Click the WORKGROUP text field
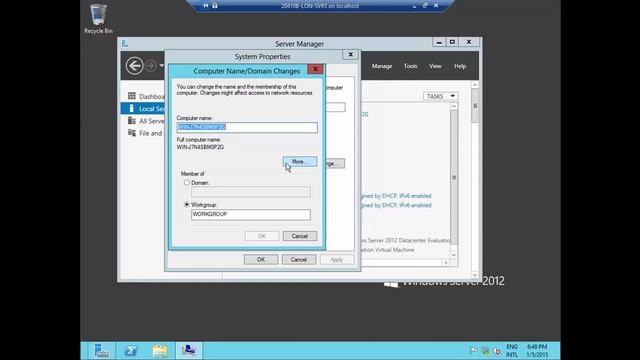Viewport: 640px width, 360px height. click(x=251, y=214)
